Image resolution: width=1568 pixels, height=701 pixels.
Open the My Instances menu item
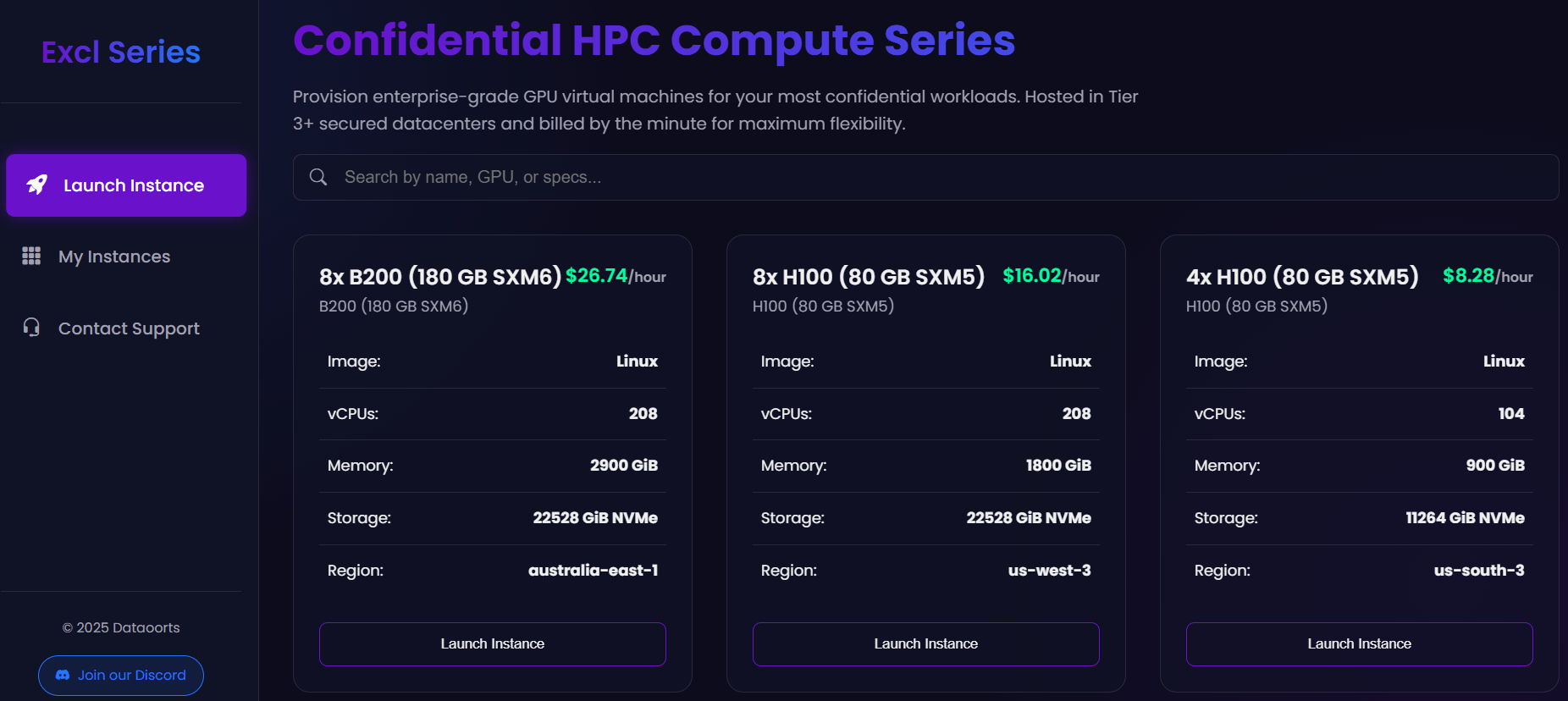click(x=114, y=257)
